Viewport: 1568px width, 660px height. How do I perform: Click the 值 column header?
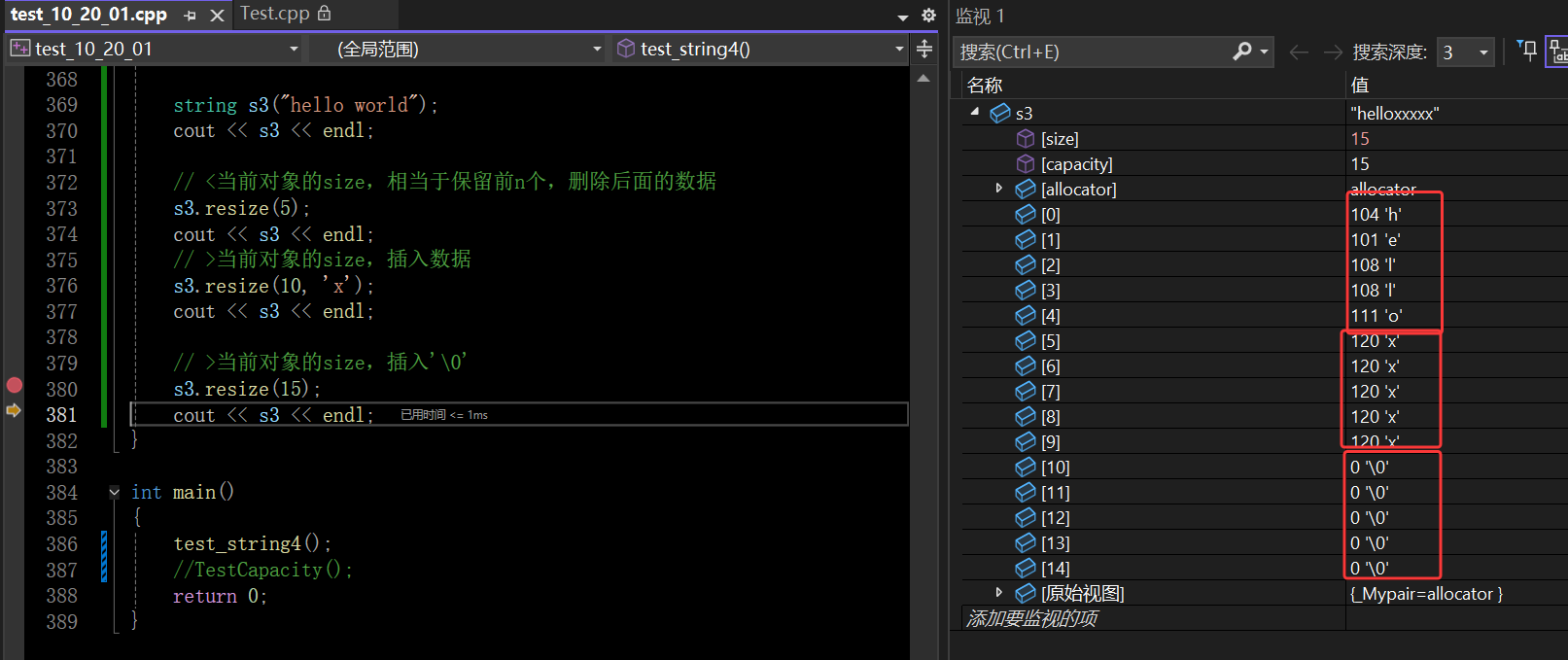click(x=1359, y=86)
